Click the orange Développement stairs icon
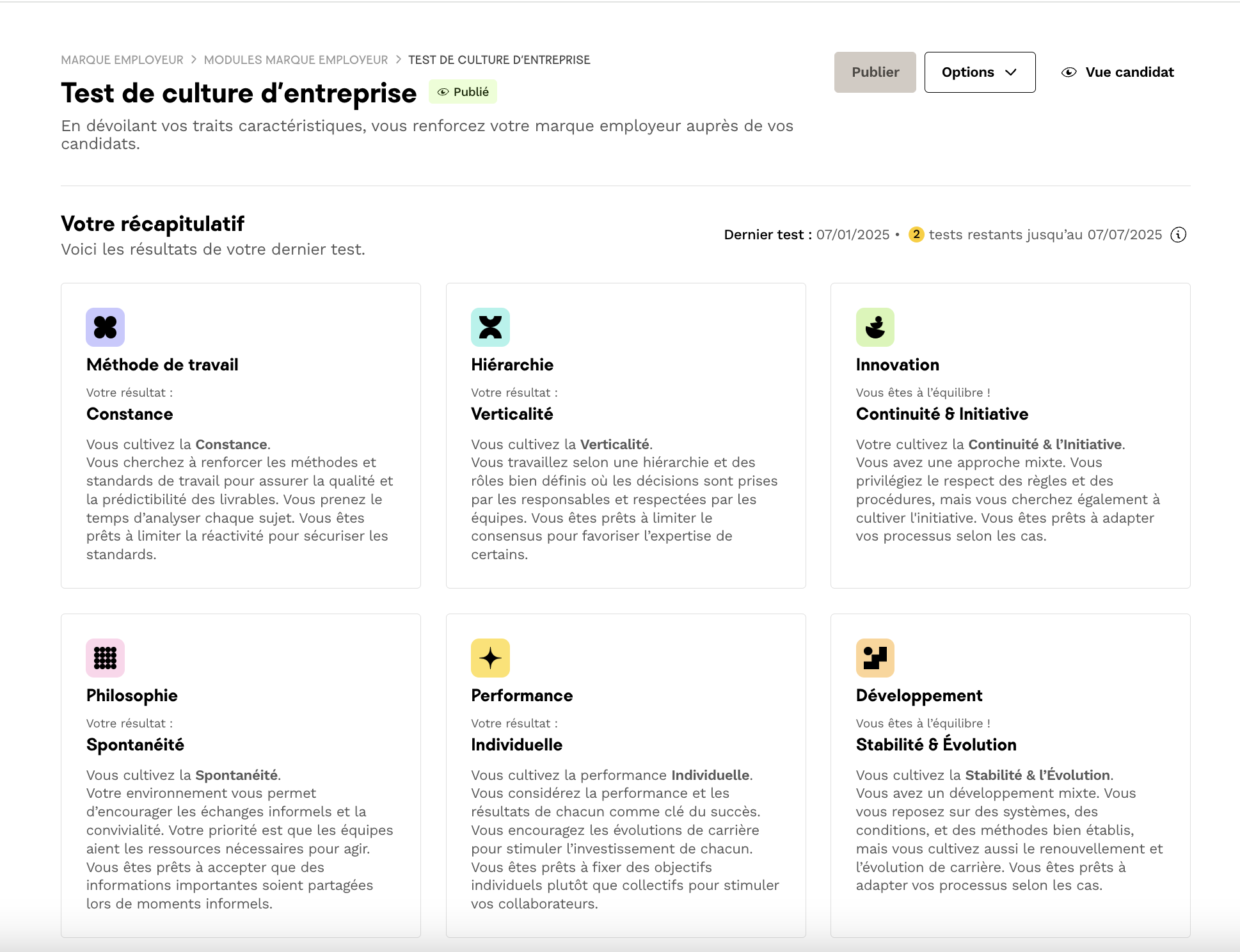1240x952 pixels. (875, 658)
